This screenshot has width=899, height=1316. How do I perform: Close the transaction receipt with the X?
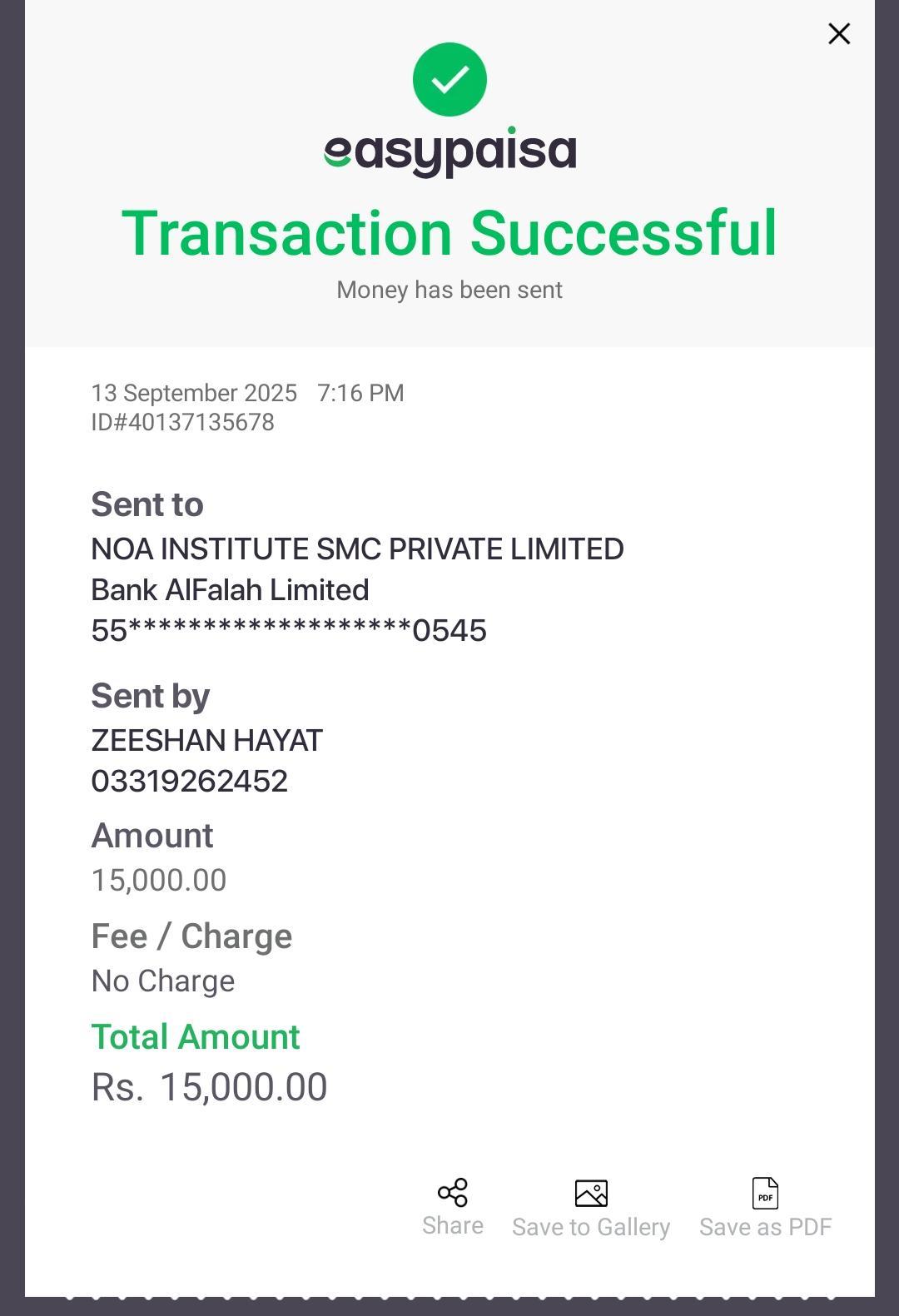pos(839,34)
